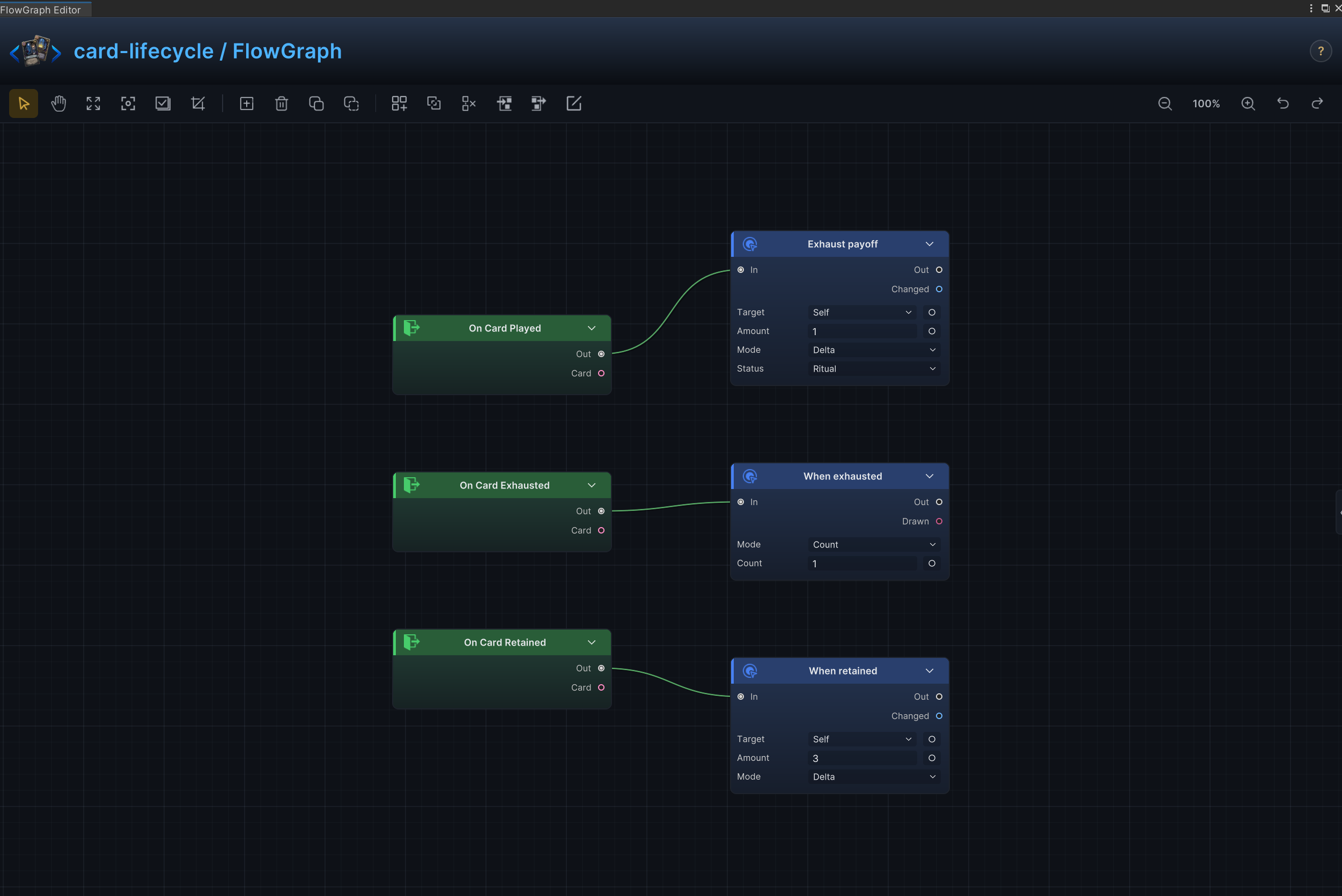
Task: Click Card port of On Card Exhausted
Action: tap(601, 530)
